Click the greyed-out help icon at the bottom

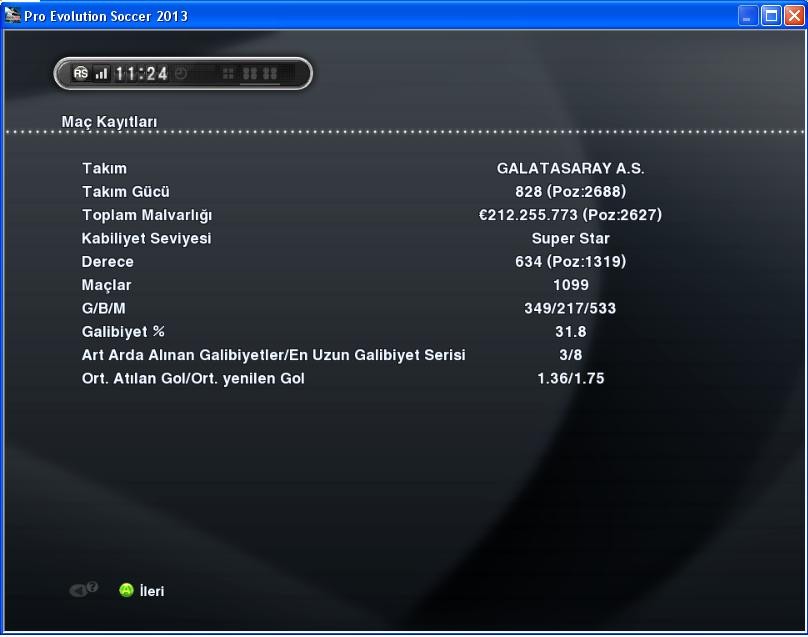point(83,589)
